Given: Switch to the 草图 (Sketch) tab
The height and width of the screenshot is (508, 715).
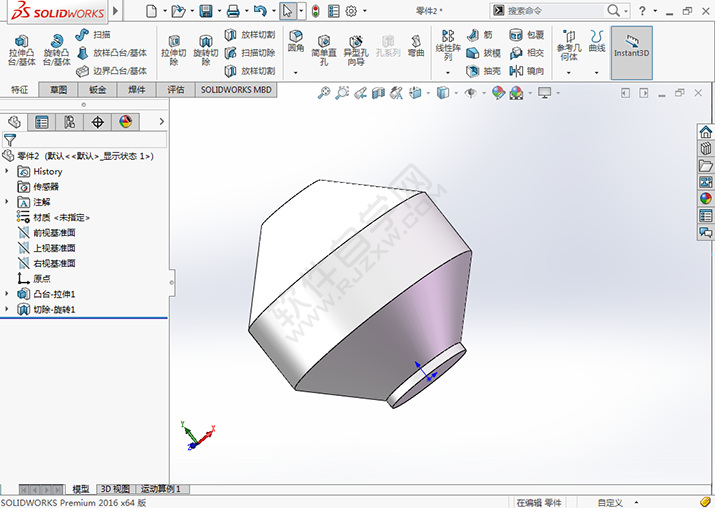Looking at the screenshot, I should [x=59, y=90].
